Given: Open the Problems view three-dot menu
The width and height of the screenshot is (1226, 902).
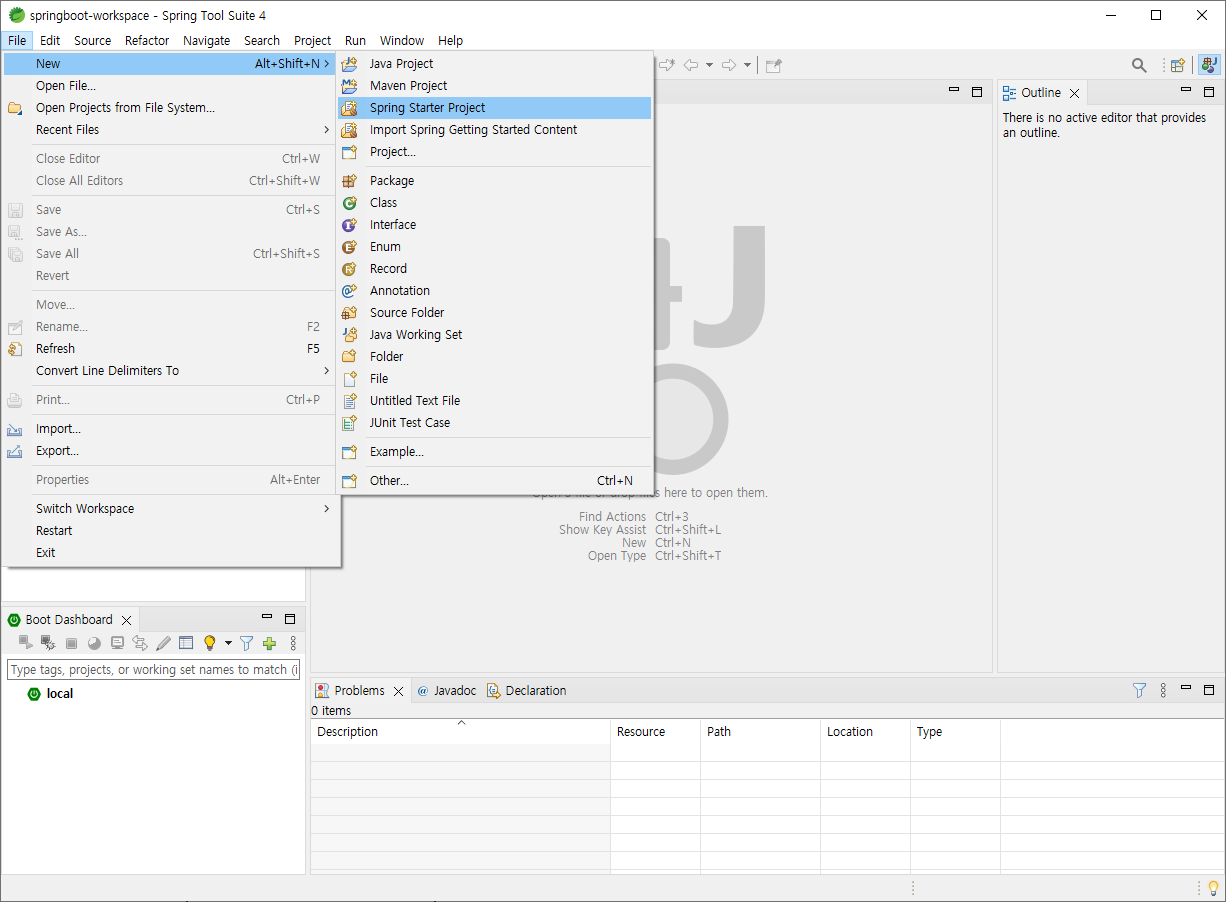Looking at the screenshot, I should (x=1163, y=690).
